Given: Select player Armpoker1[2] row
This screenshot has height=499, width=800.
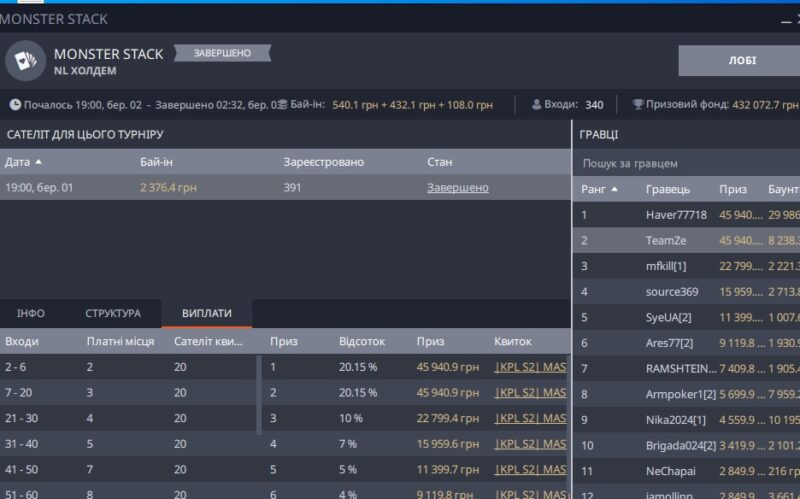Looking at the screenshot, I should 686,394.
